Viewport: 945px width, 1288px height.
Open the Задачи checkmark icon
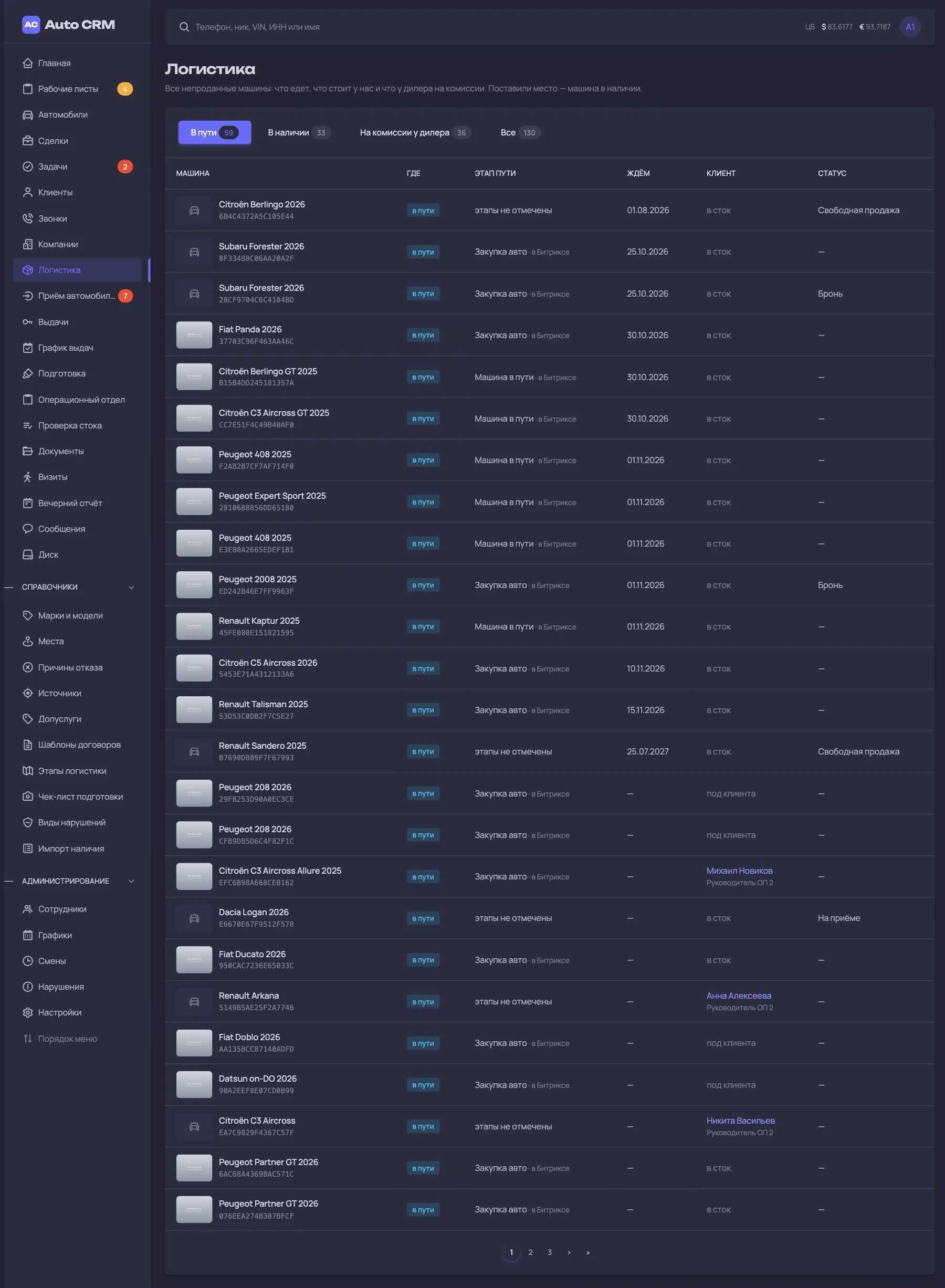27,166
